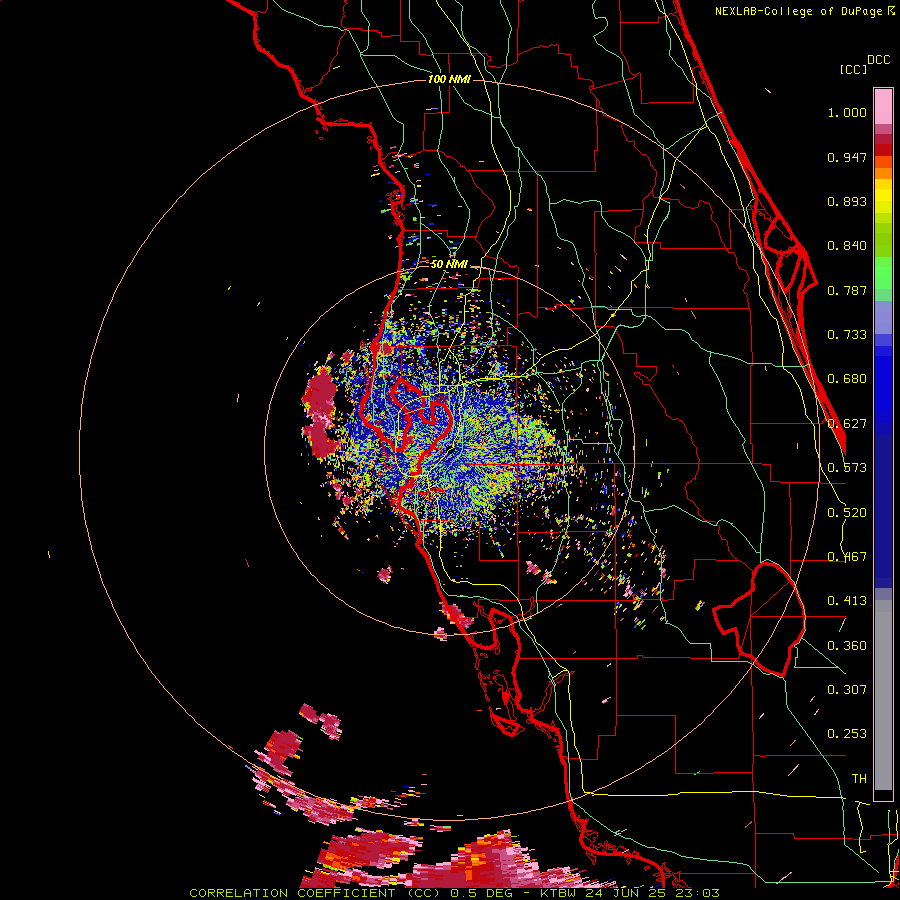900x900 pixels.
Task: Select the 0.947 color scale value
Action: click(847, 157)
